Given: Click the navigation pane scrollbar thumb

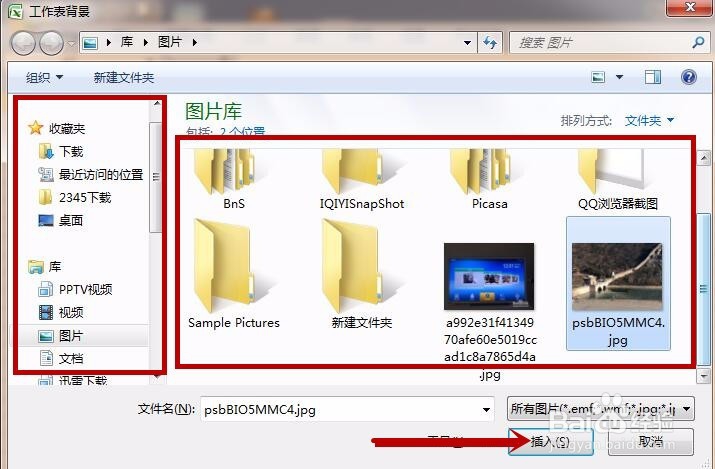Looking at the screenshot, I should coord(156,177).
